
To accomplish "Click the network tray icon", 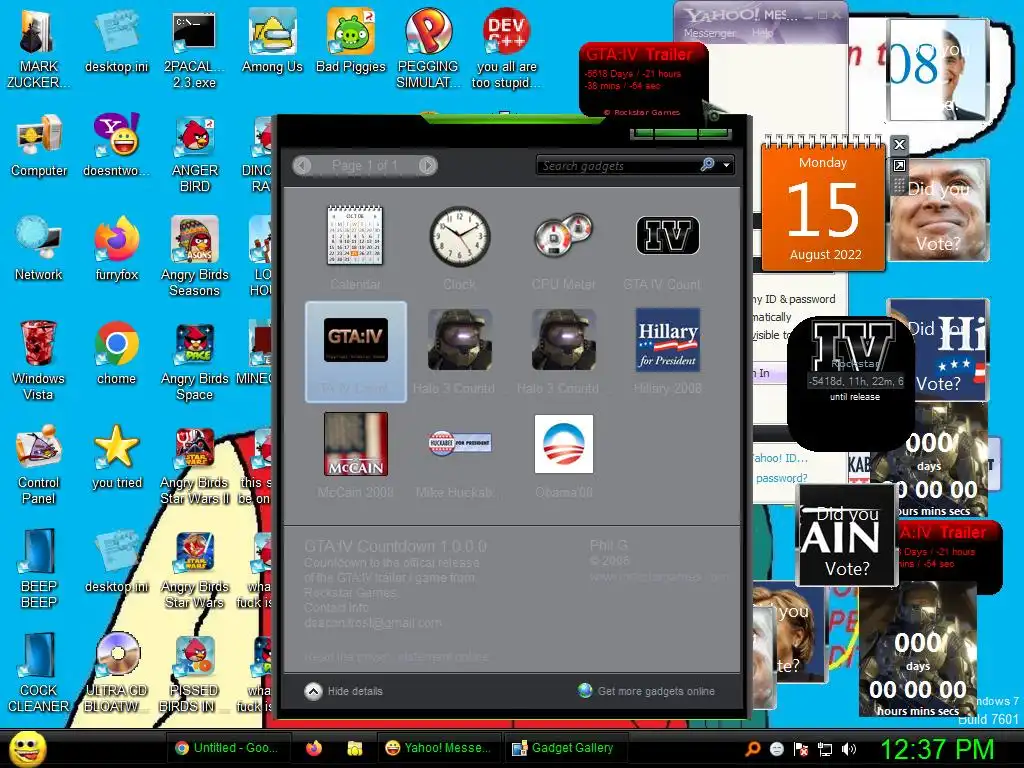I will 825,749.
